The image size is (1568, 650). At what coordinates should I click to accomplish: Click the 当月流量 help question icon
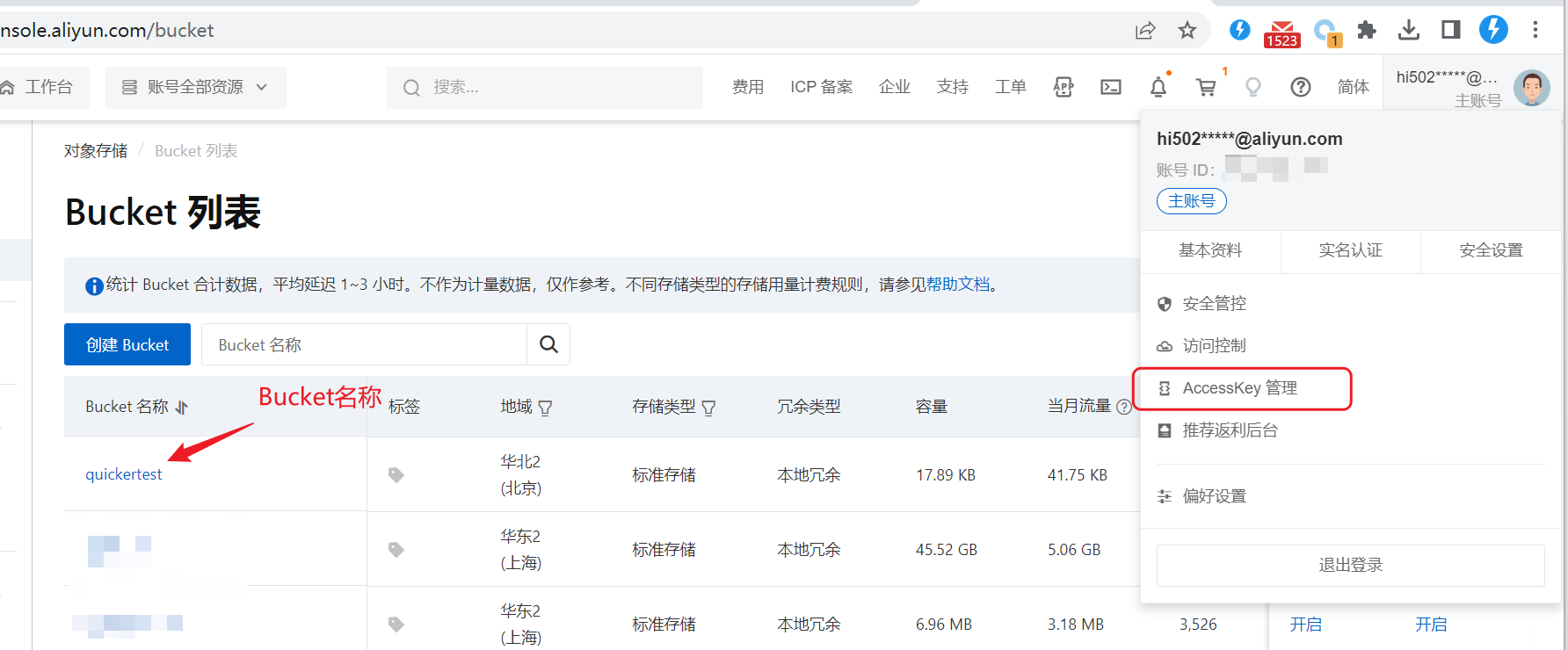[x=1124, y=407]
